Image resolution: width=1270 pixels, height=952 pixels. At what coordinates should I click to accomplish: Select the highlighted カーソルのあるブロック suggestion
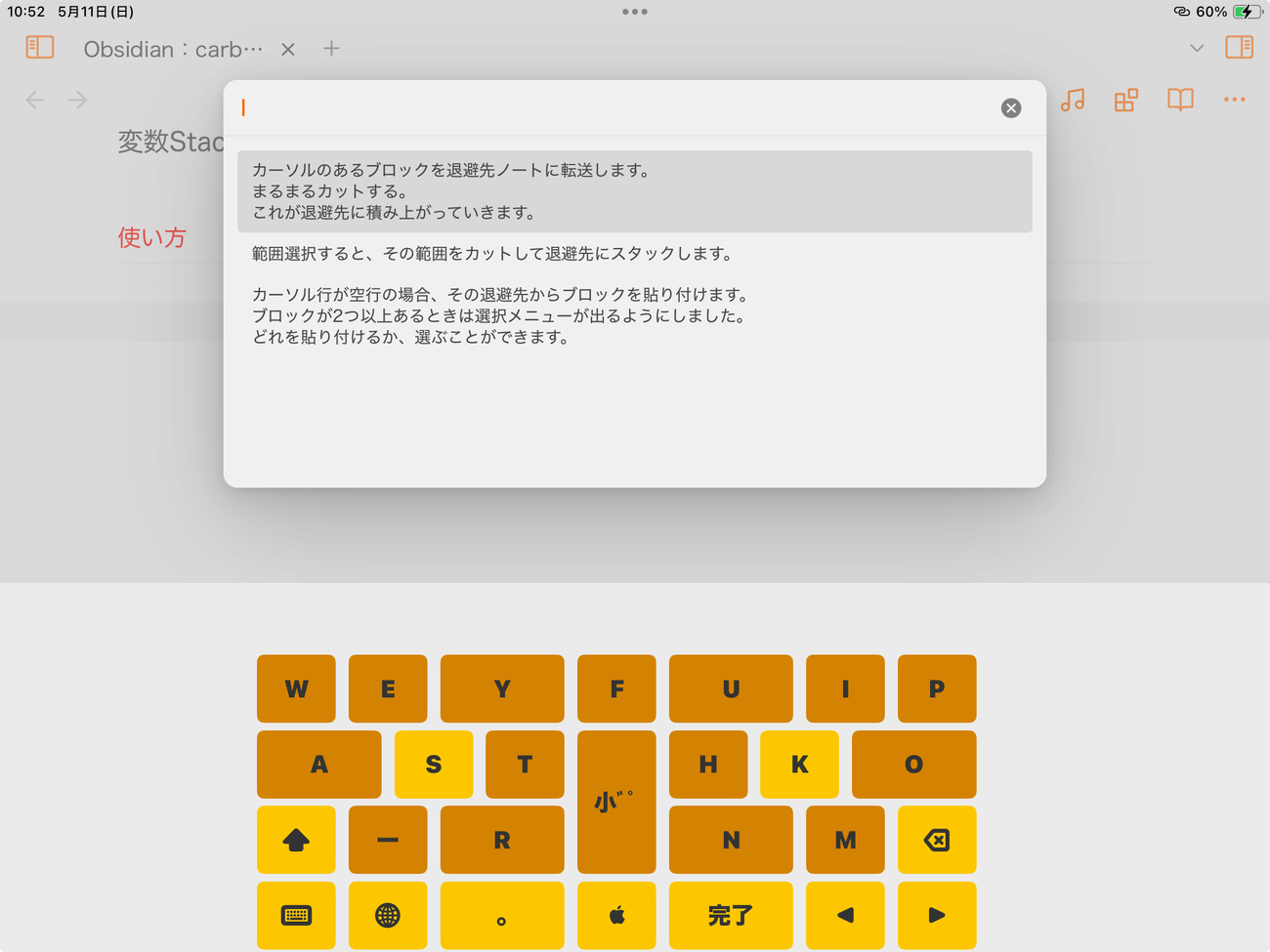click(x=634, y=191)
